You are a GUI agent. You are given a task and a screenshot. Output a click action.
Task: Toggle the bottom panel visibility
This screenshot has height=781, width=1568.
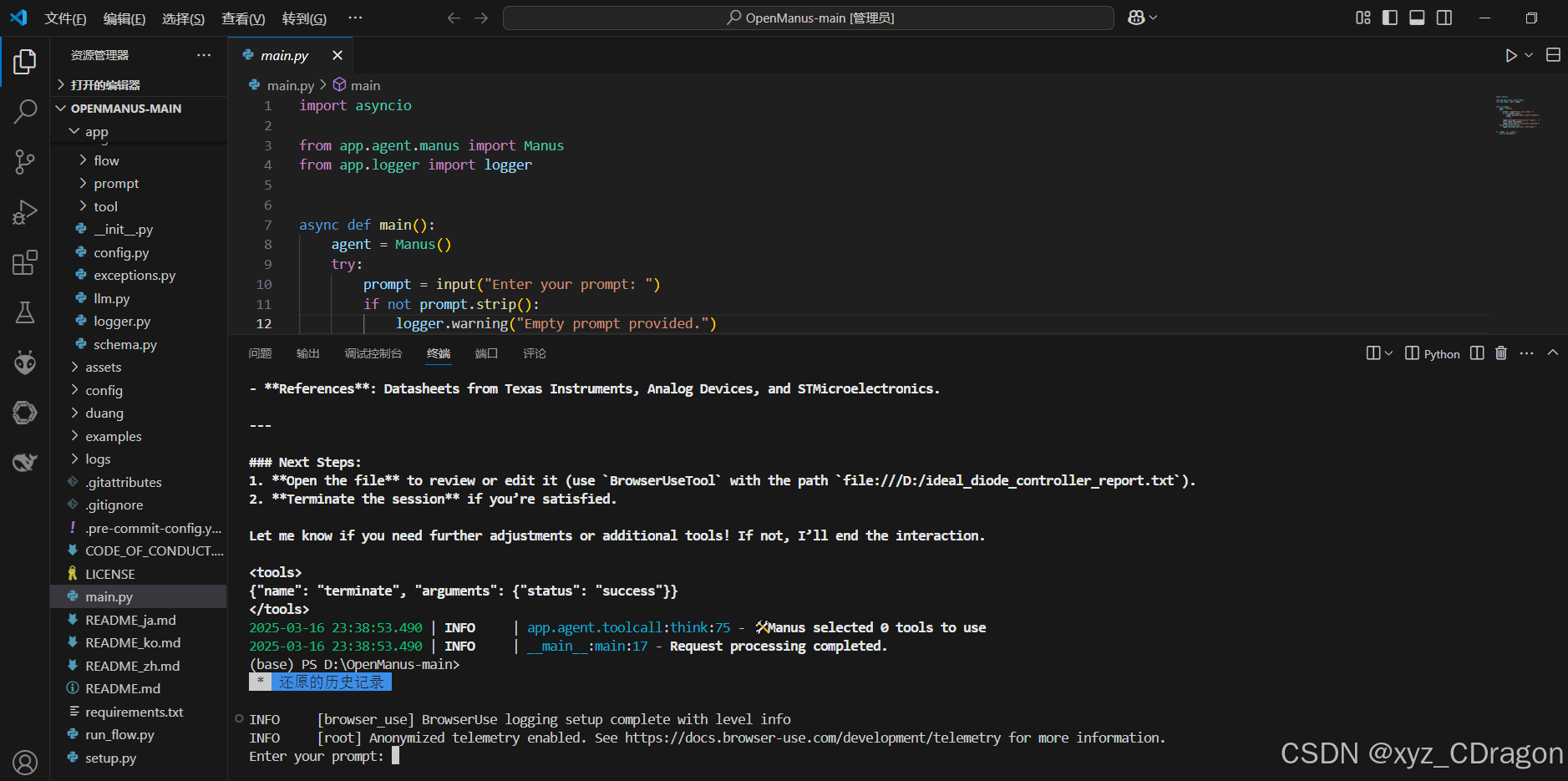point(1417,18)
